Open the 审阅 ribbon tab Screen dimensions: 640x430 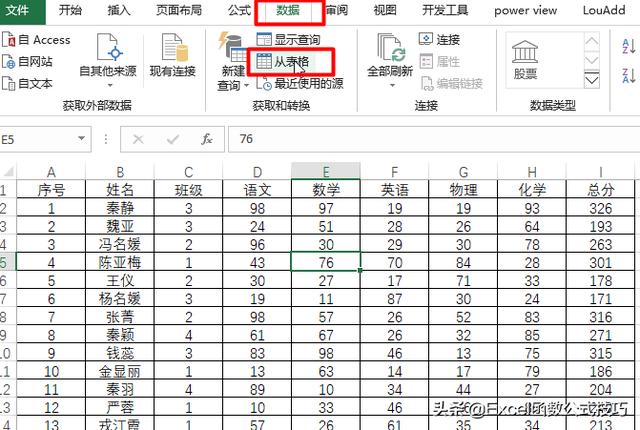[337, 10]
